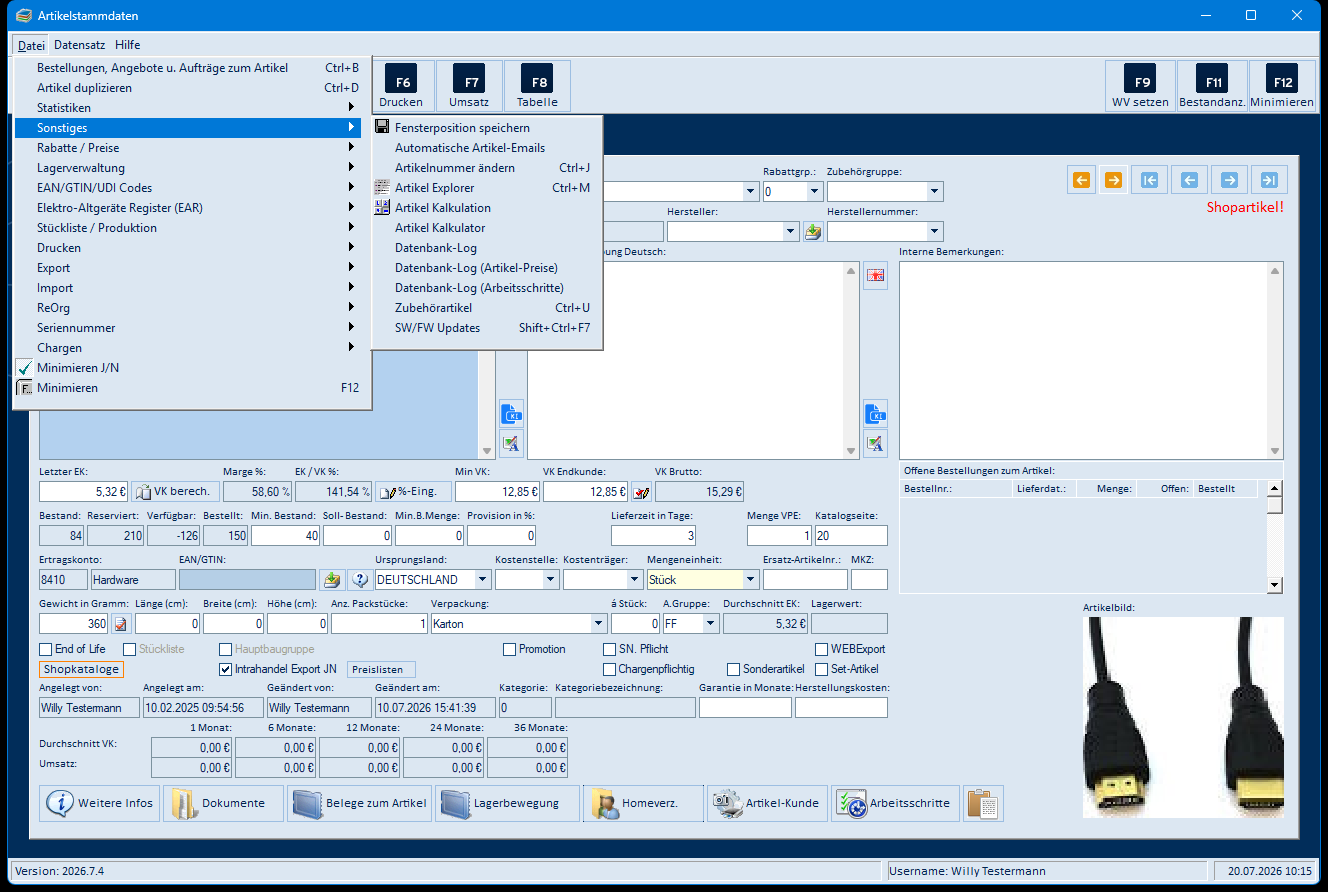Click the VK berech. button
1328x892 pixels.
pyautogui.click(x=174, y=491)
